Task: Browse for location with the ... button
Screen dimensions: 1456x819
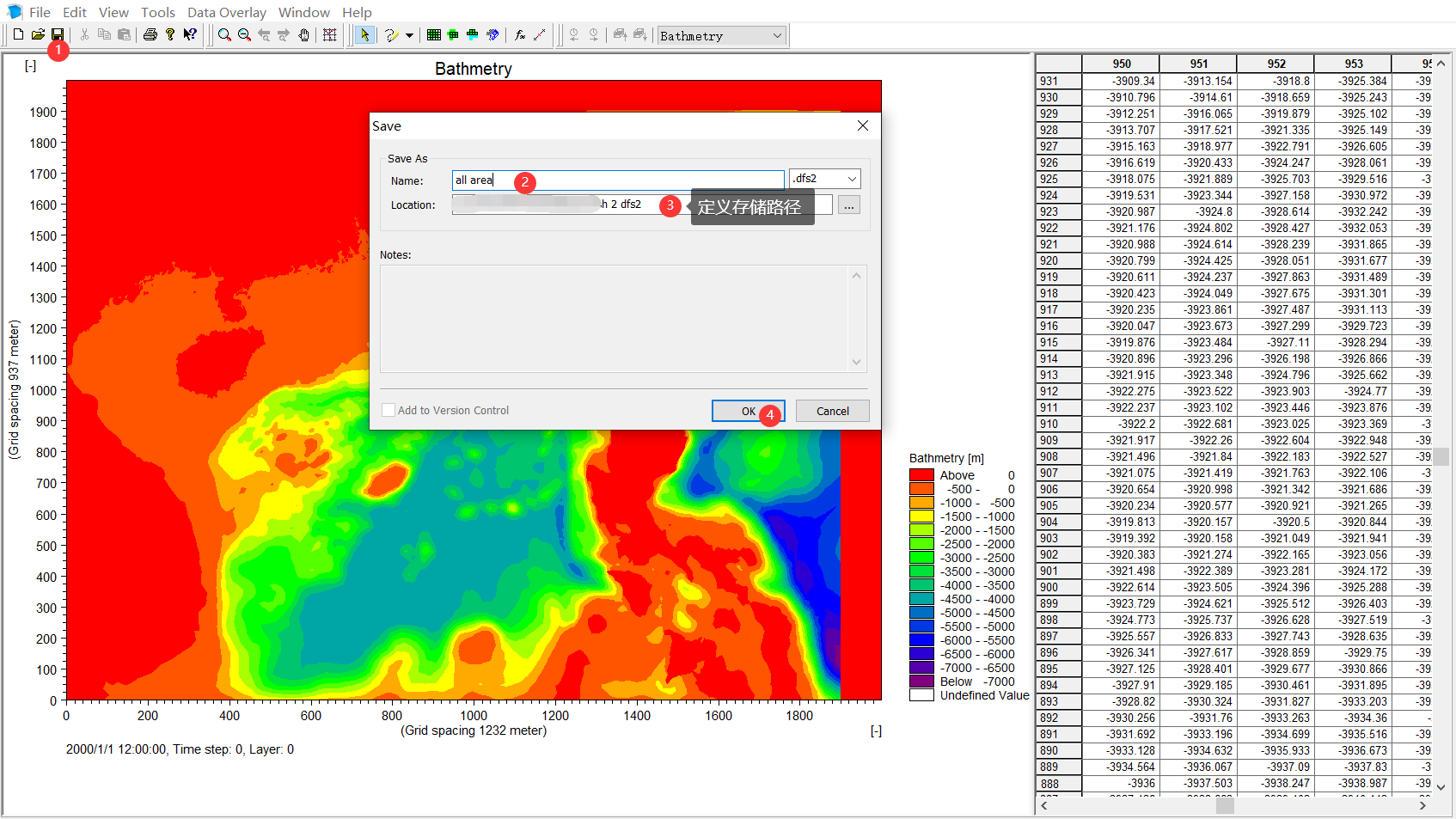Action: (x=848, y=205)
